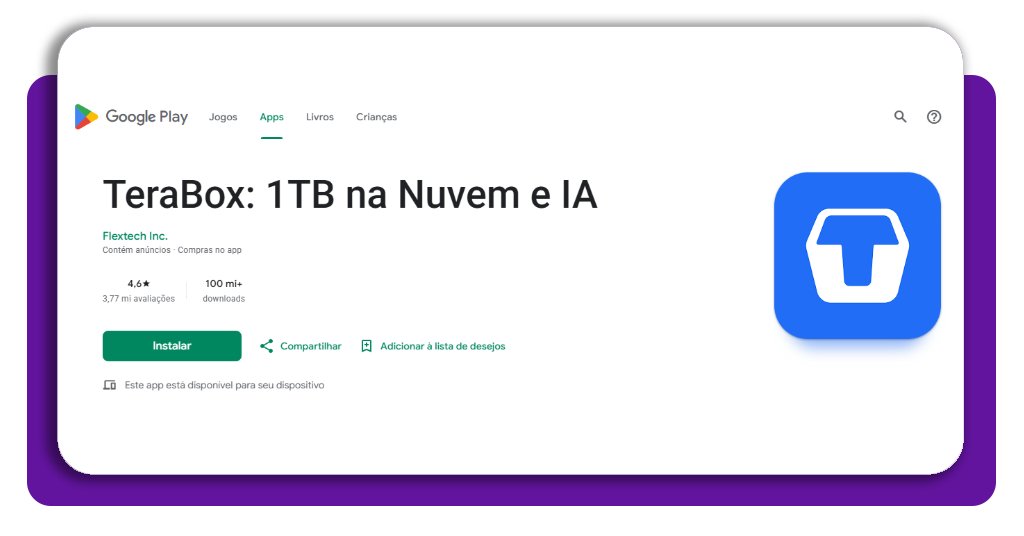Select the Apps tab
Screen dimensions: 1024x536
tap(272, 117)
